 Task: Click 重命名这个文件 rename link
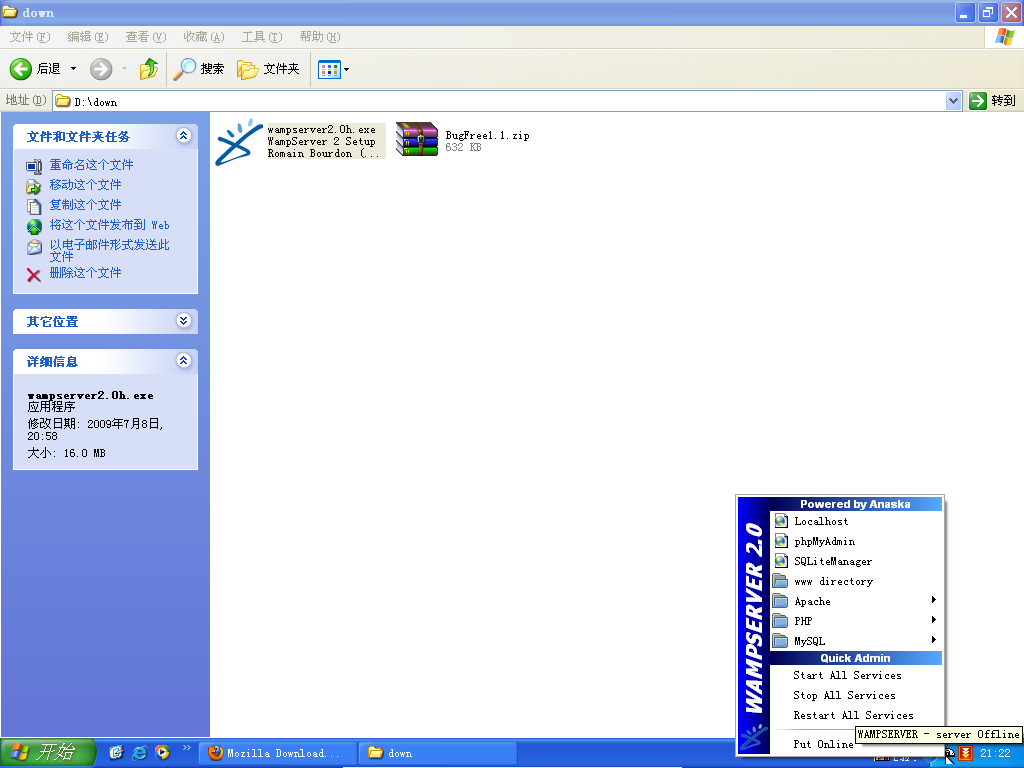click(91, 165)
